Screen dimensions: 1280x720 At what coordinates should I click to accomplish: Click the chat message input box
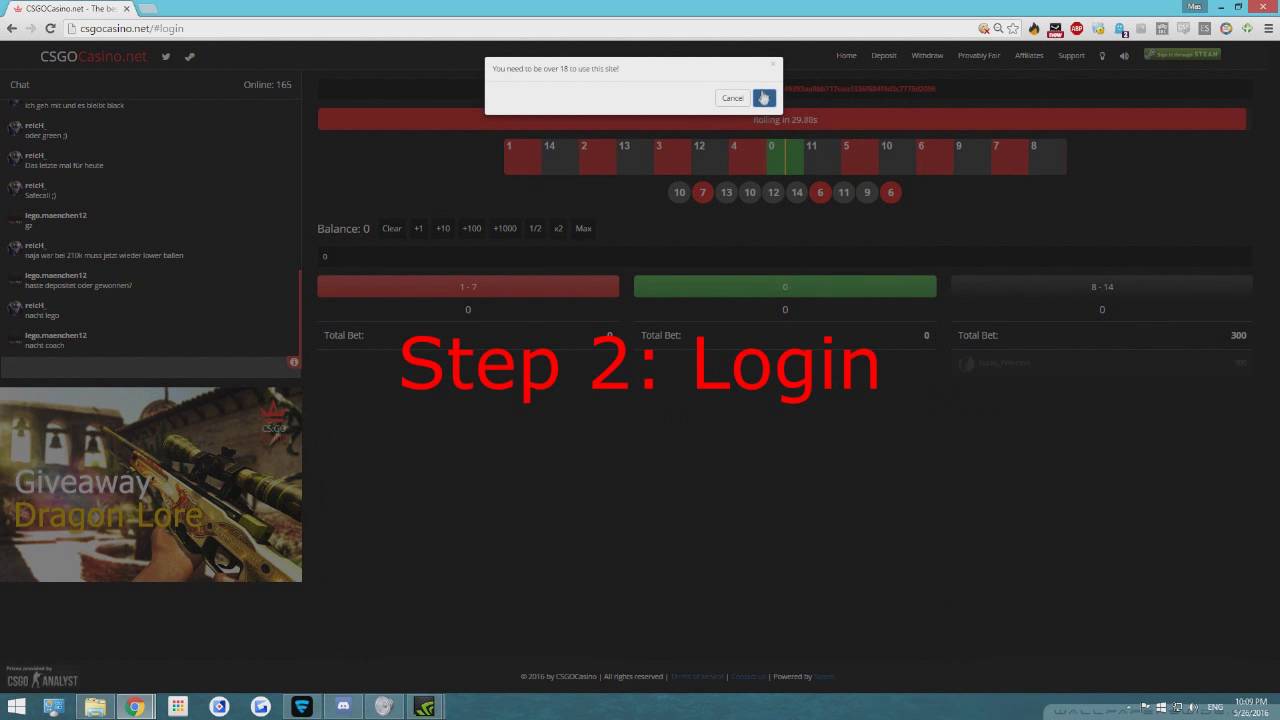coord(144,366)
